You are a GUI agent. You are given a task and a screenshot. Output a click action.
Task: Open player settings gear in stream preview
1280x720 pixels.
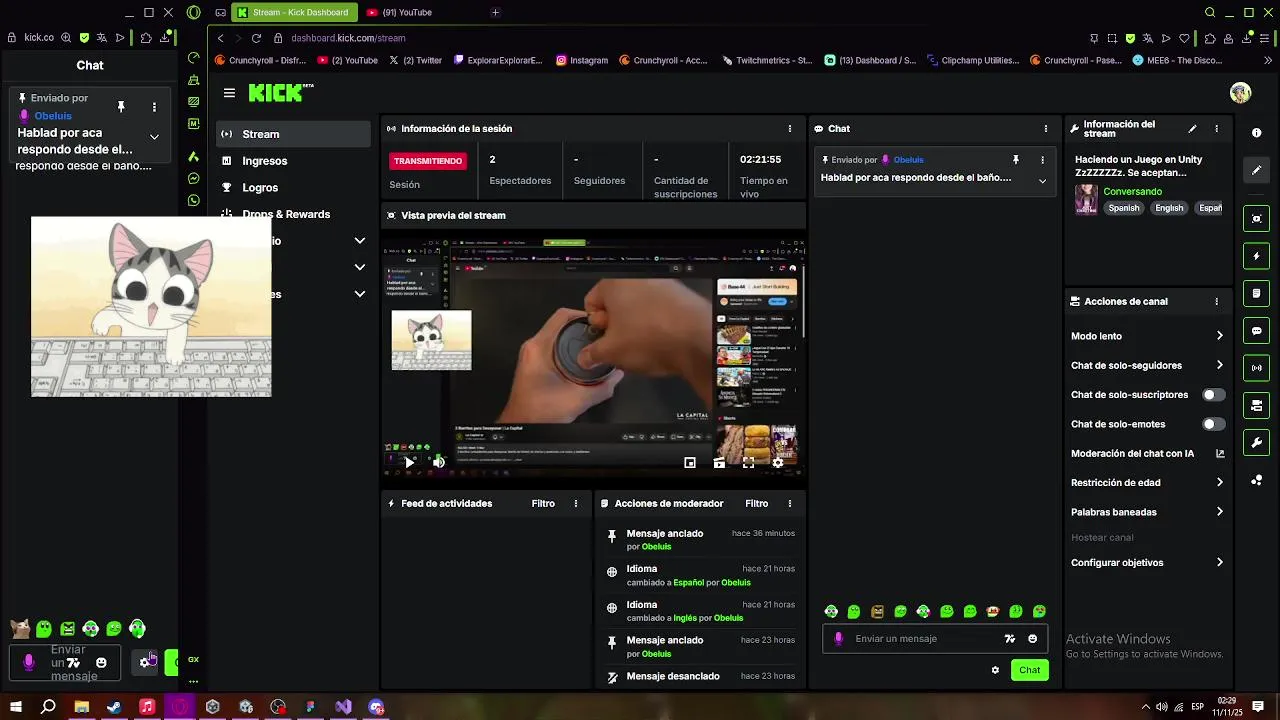pos(778,463)
